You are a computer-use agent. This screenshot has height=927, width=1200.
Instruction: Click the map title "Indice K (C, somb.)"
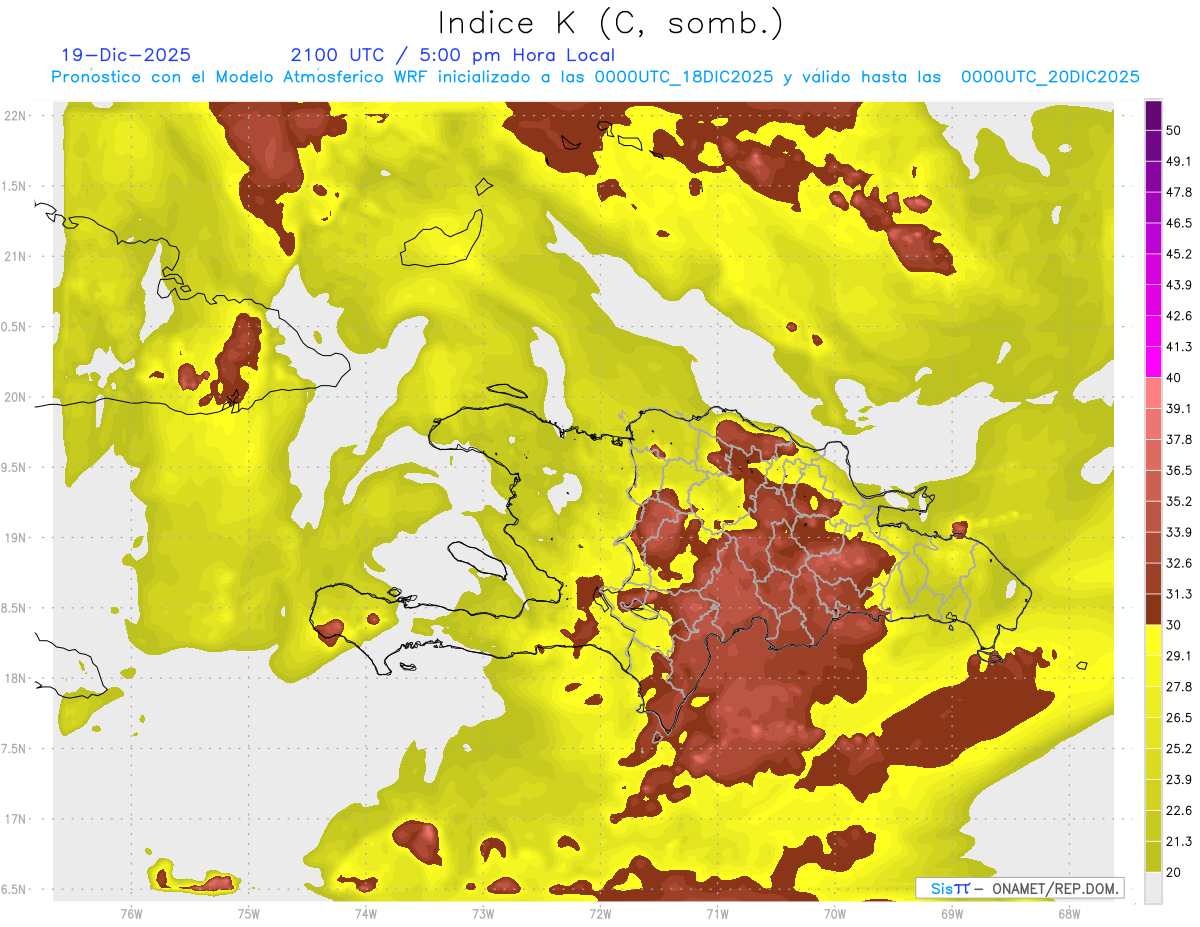(610, 24)
